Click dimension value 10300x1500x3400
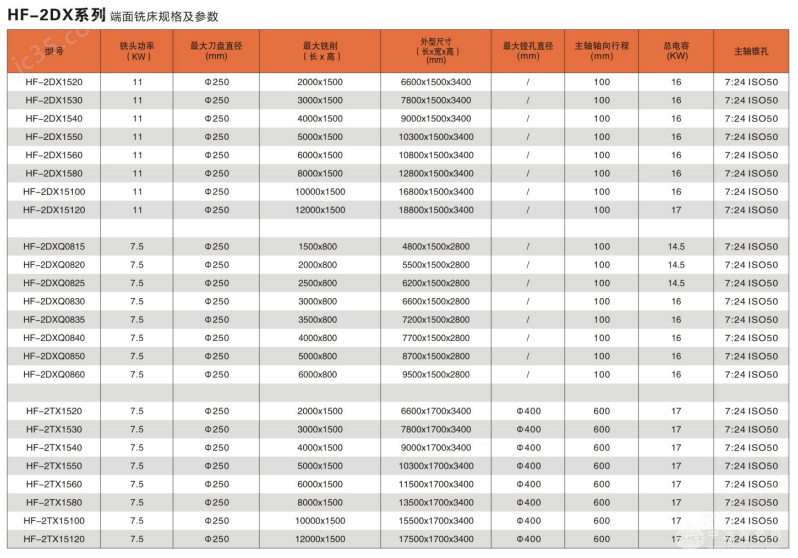798x558 pixels. coord(436,137)
